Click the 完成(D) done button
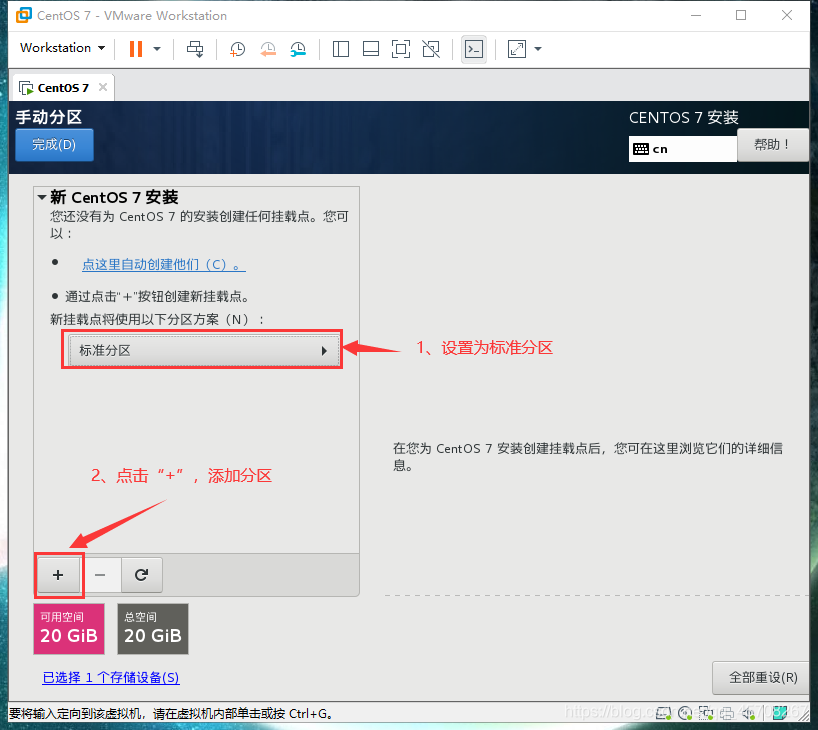Screen dimensions: 818x730 [54, 145]
